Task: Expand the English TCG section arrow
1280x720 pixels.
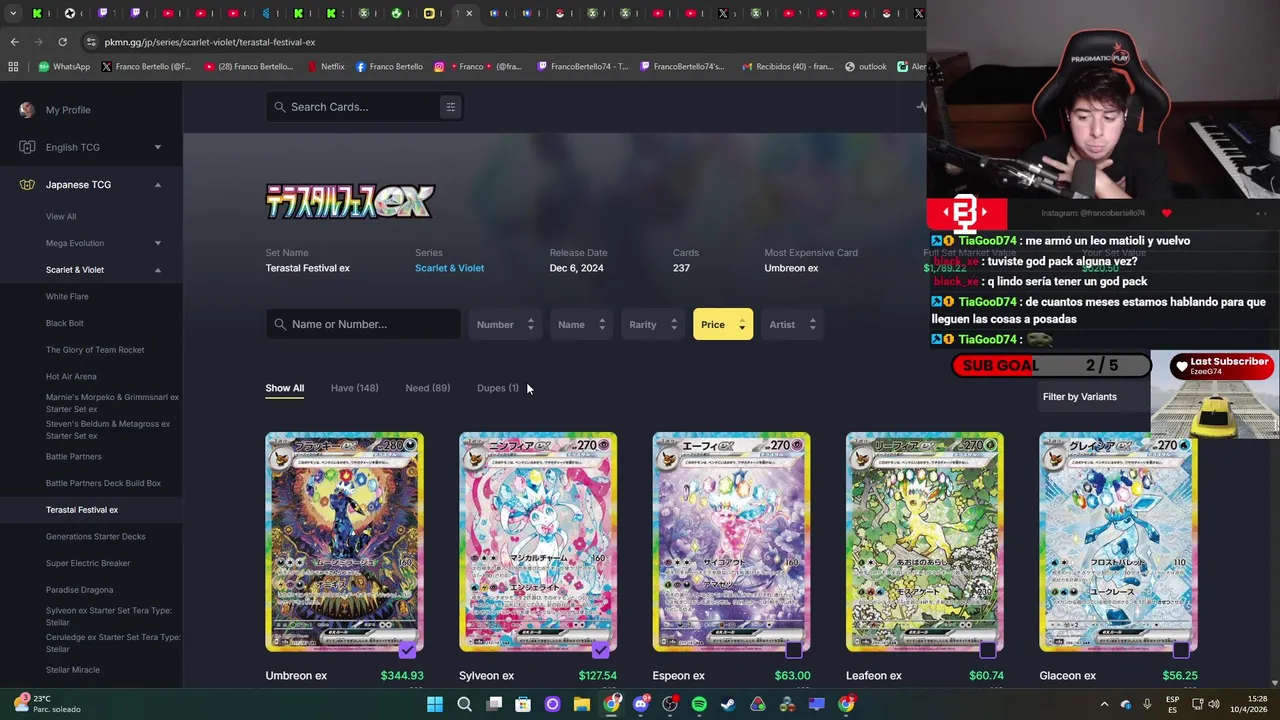Action: coord(157,147)
